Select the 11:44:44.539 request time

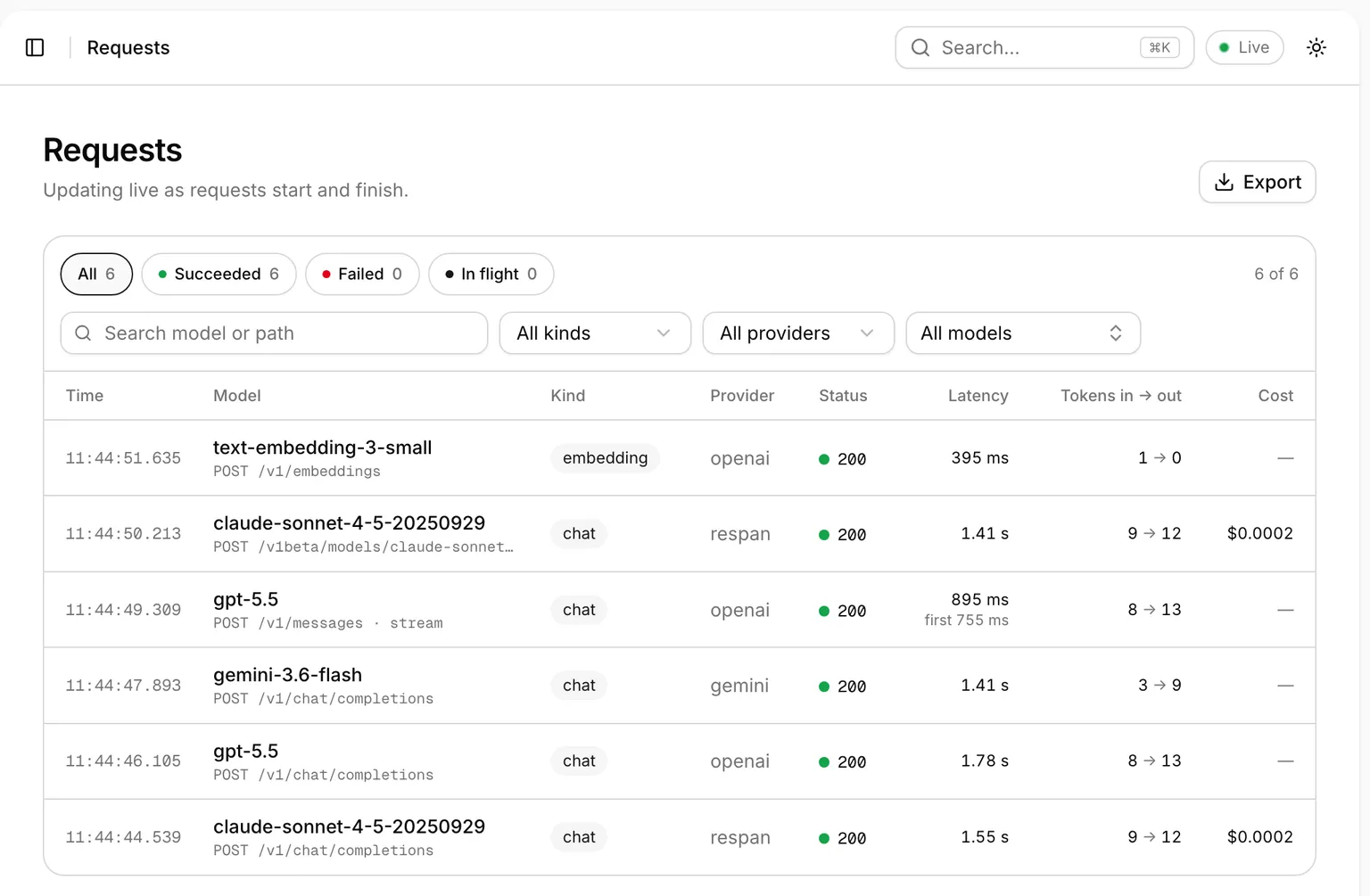[x=123, y=837]
